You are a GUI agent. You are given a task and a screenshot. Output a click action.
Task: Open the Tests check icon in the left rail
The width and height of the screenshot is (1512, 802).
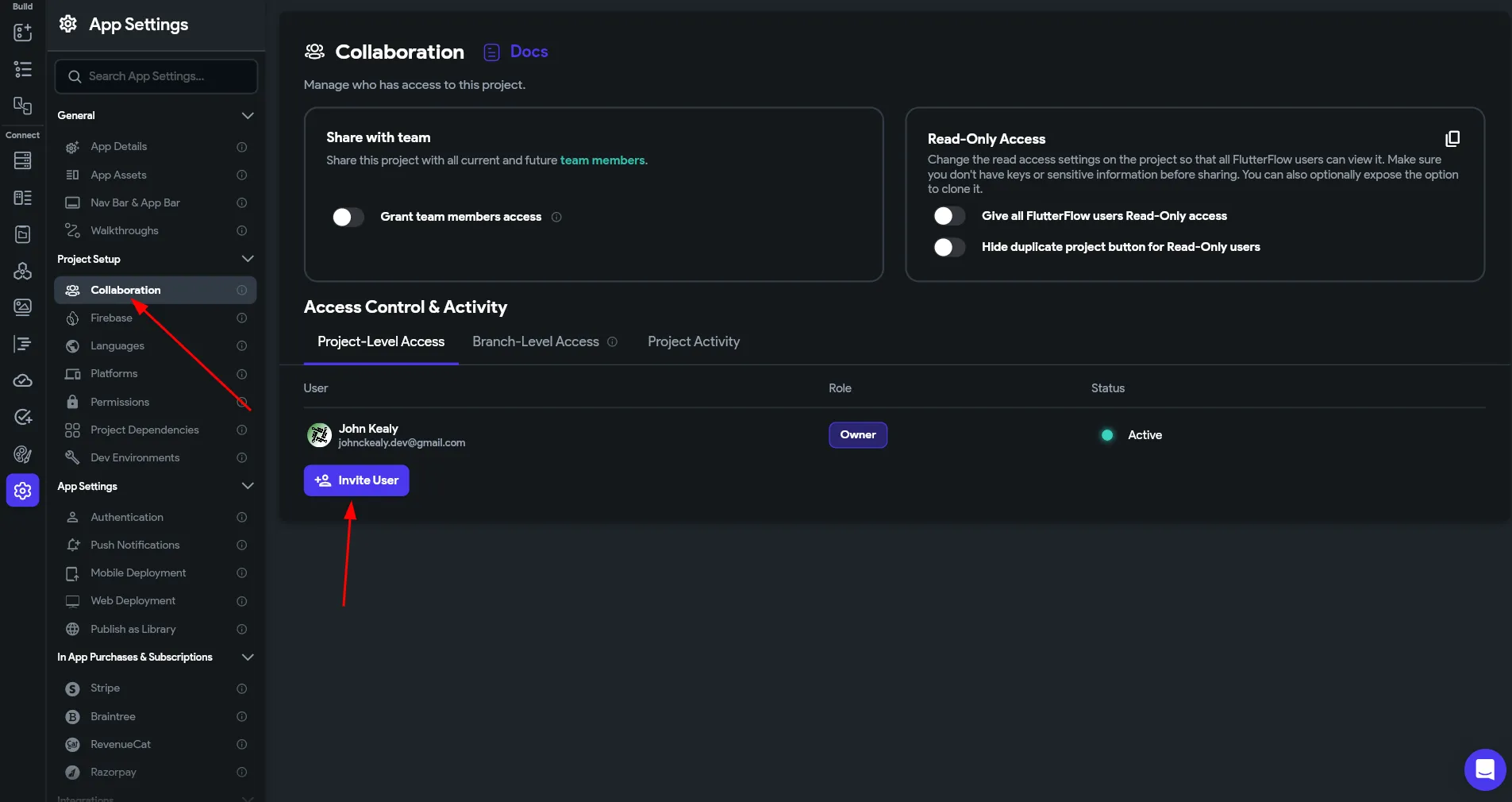[x=23, y=417]
